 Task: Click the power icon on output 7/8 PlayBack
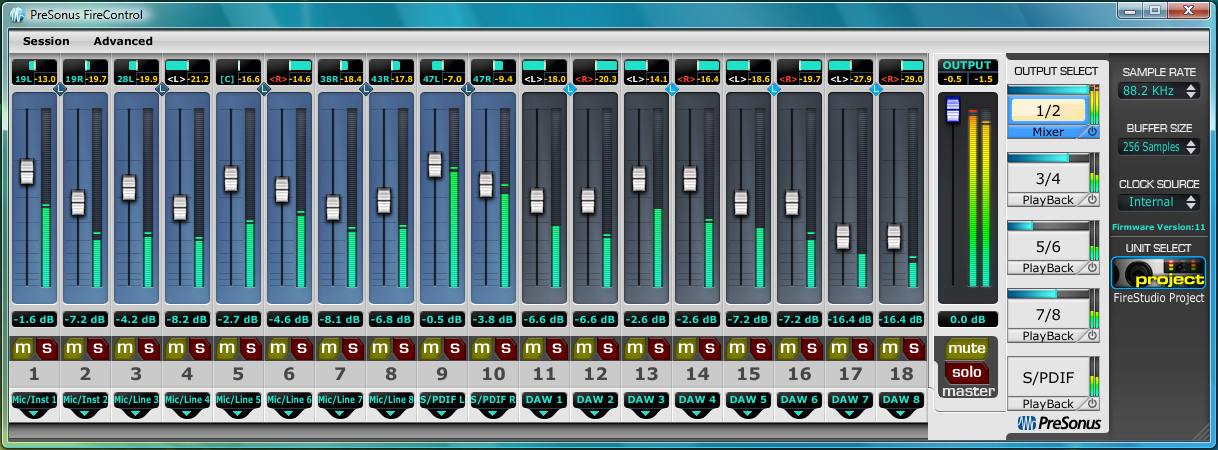click(x=1092, y=336)
